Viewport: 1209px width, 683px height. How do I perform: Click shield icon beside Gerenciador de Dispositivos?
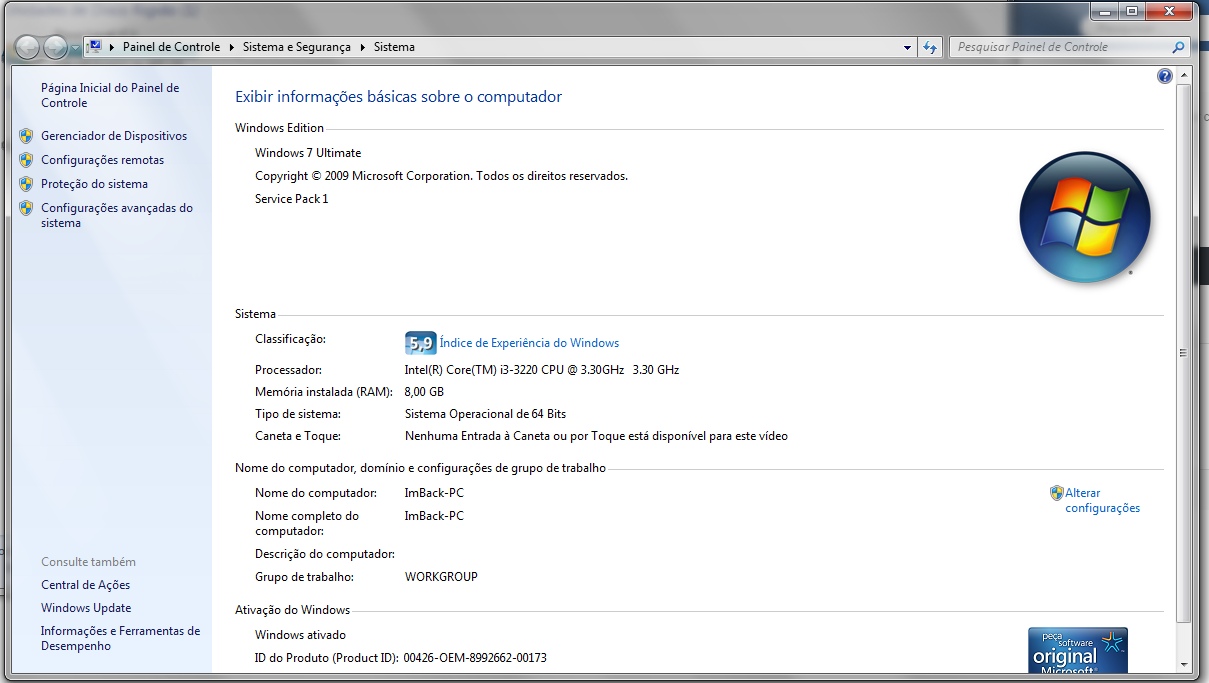coord(26,136)
